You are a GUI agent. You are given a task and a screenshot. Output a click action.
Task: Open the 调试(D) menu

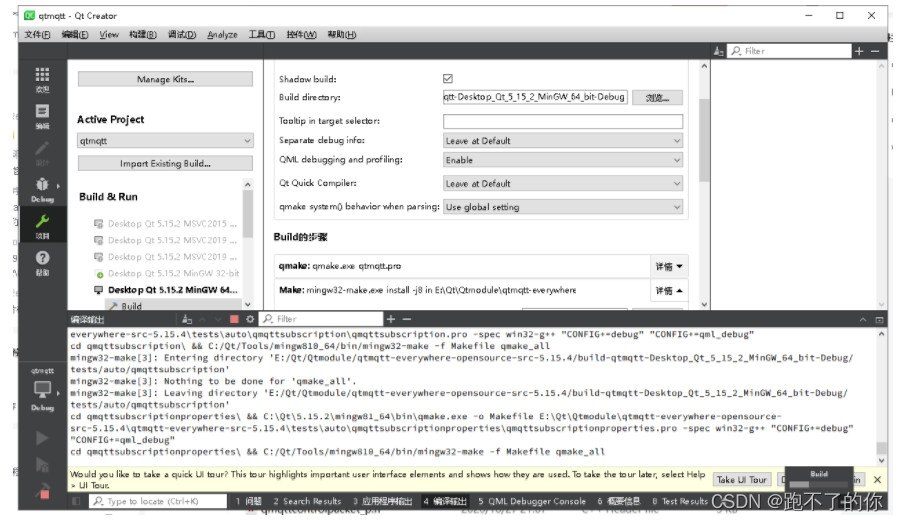click(182, 34)
